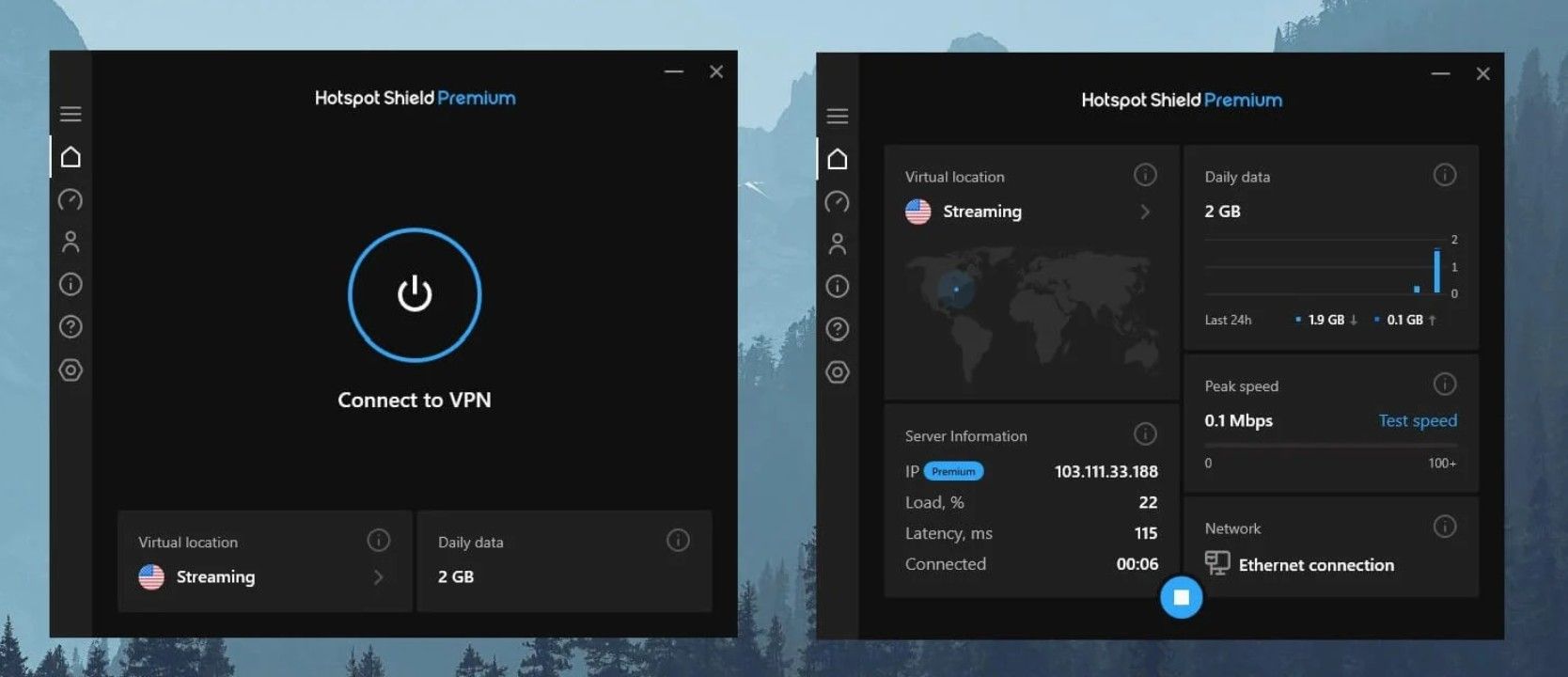Click Server Information info icon
This screenshot has width=1568, height=677.
point(1145,433)
